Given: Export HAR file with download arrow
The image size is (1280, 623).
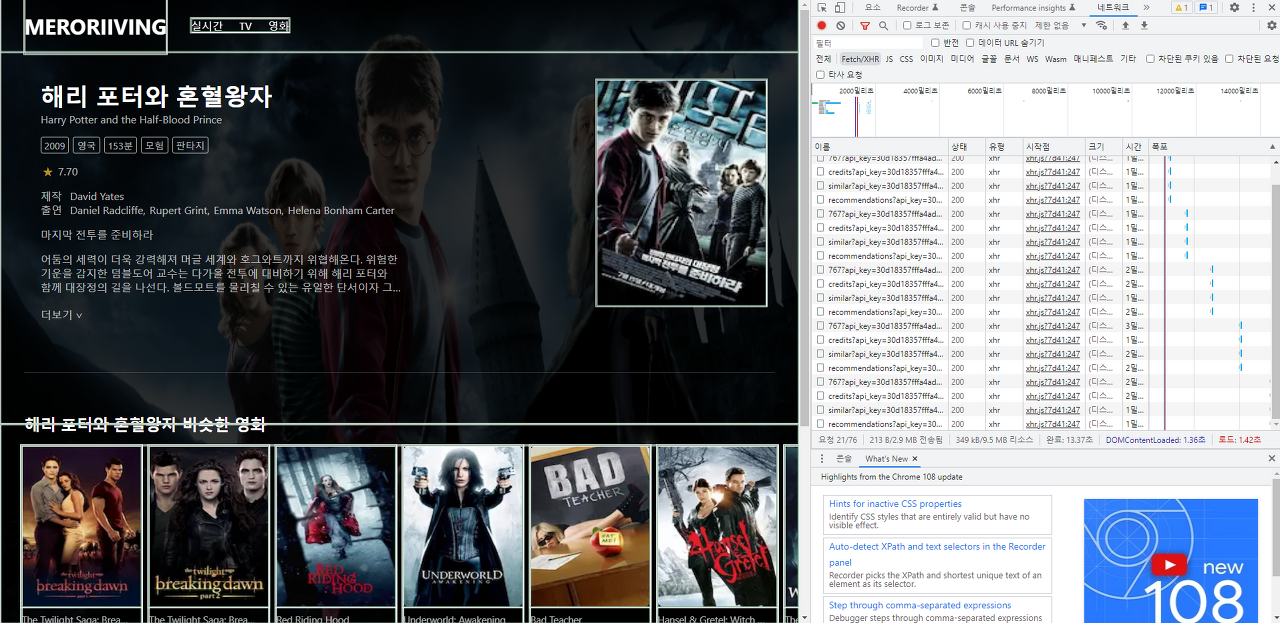Looking at the screenshot, I should [x=1144, y=25].
